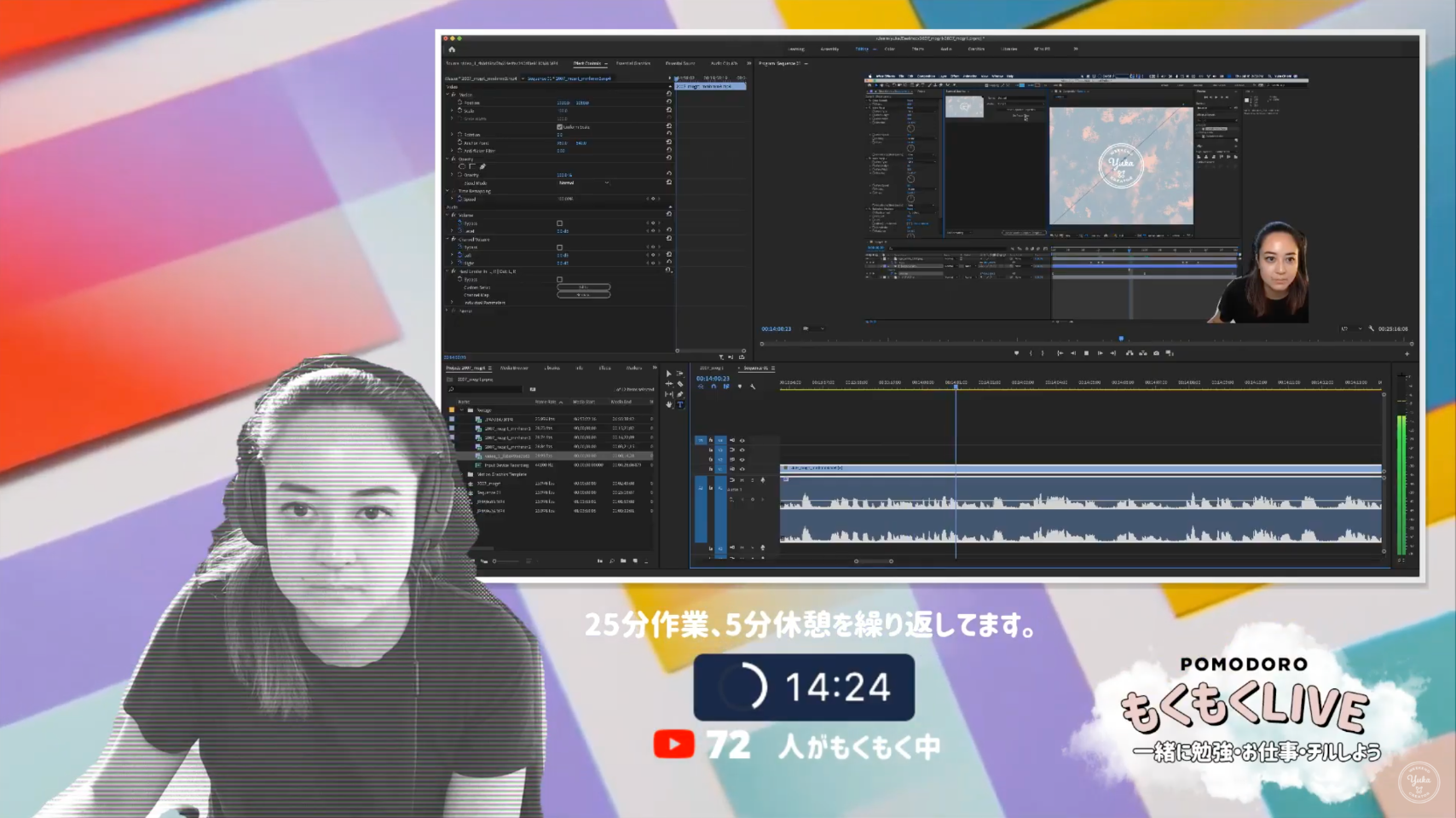Screen dimensions: 1456x818
Task: Click Add Marker in Program Monitor
Action: point(1016,353)
